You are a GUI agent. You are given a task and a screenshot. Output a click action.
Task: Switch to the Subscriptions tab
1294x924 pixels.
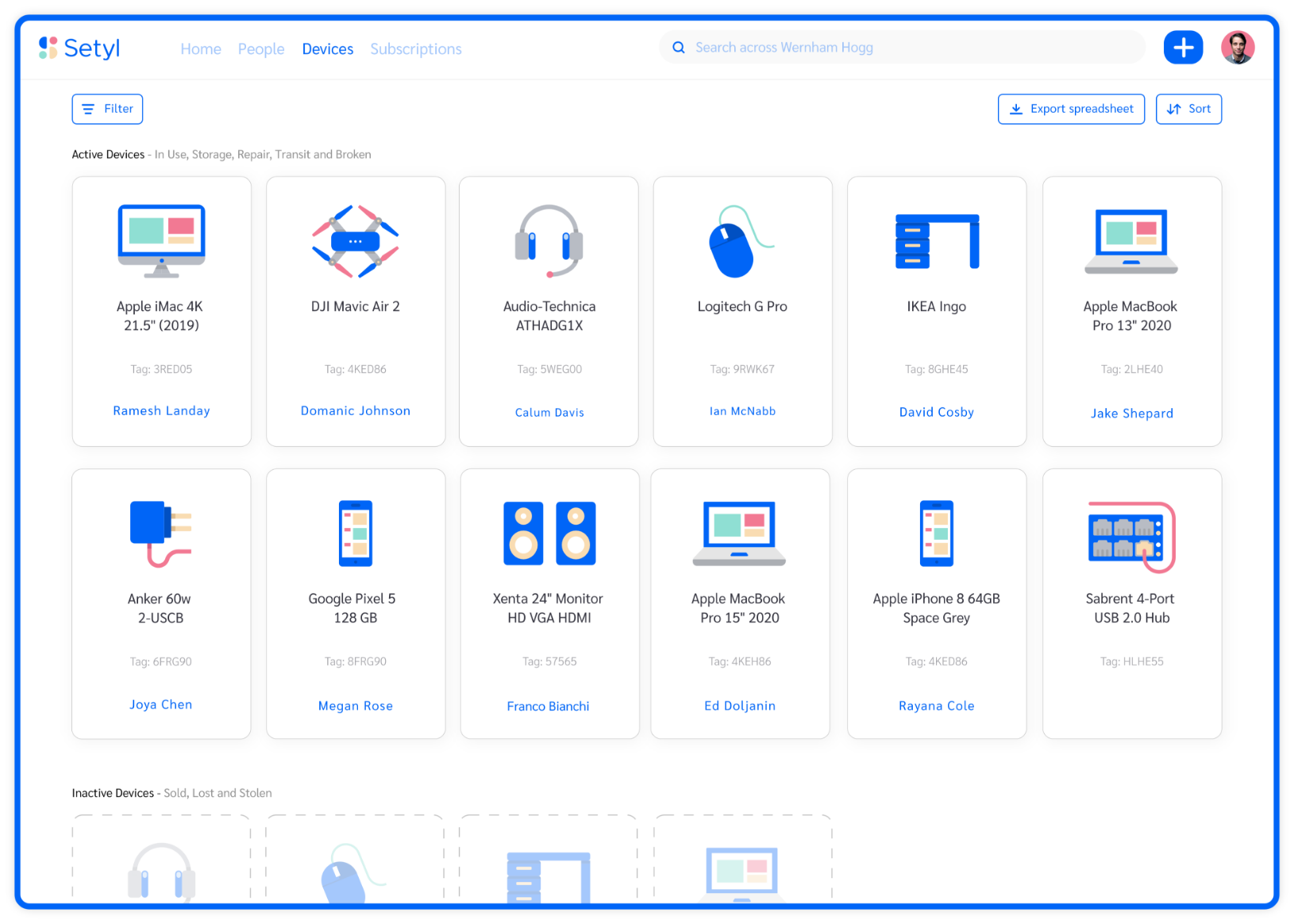(x=416, y=49)
